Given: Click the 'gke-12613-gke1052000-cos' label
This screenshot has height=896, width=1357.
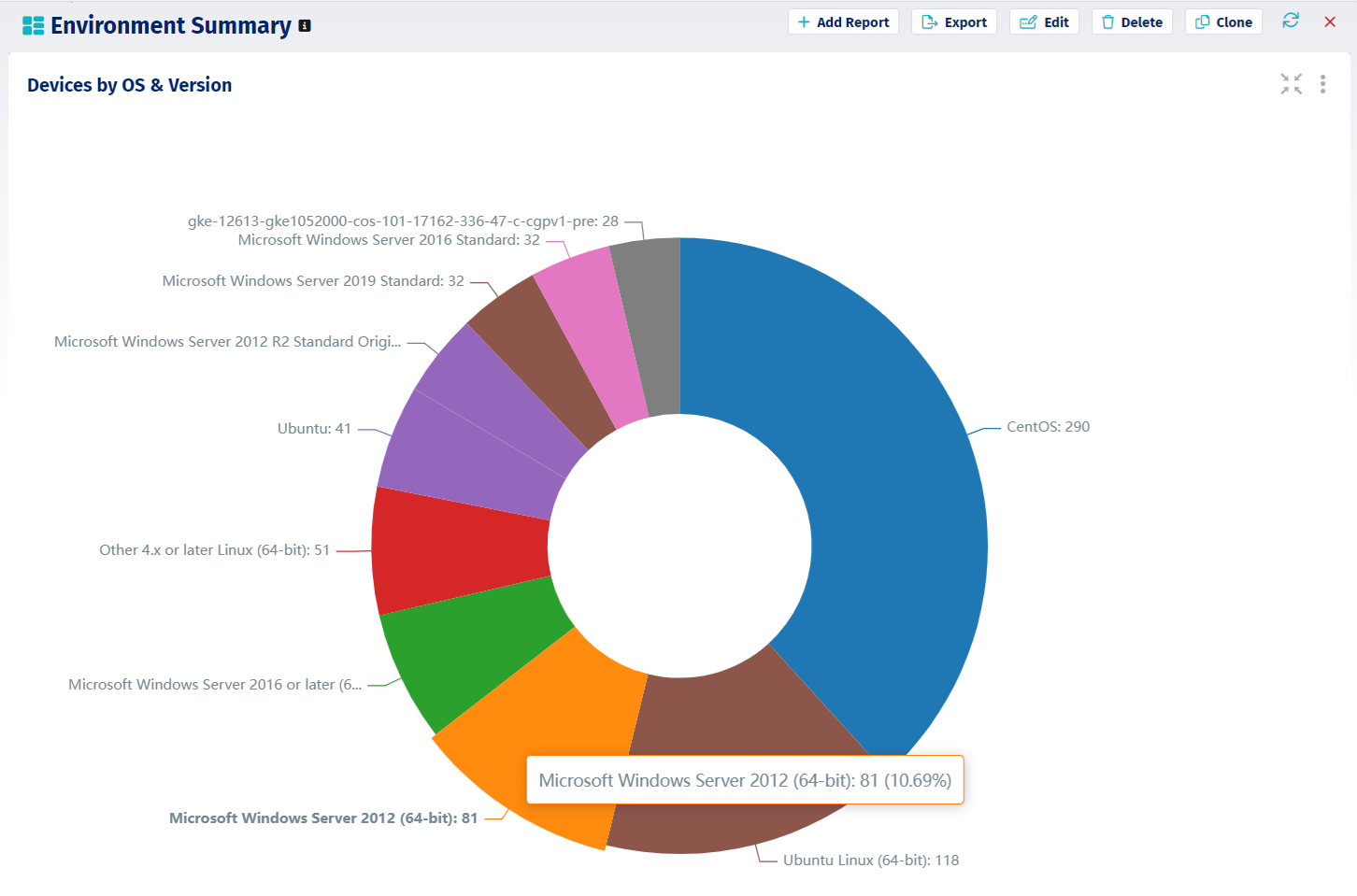Looking at the screenshot, I should [x=403, y=221].
